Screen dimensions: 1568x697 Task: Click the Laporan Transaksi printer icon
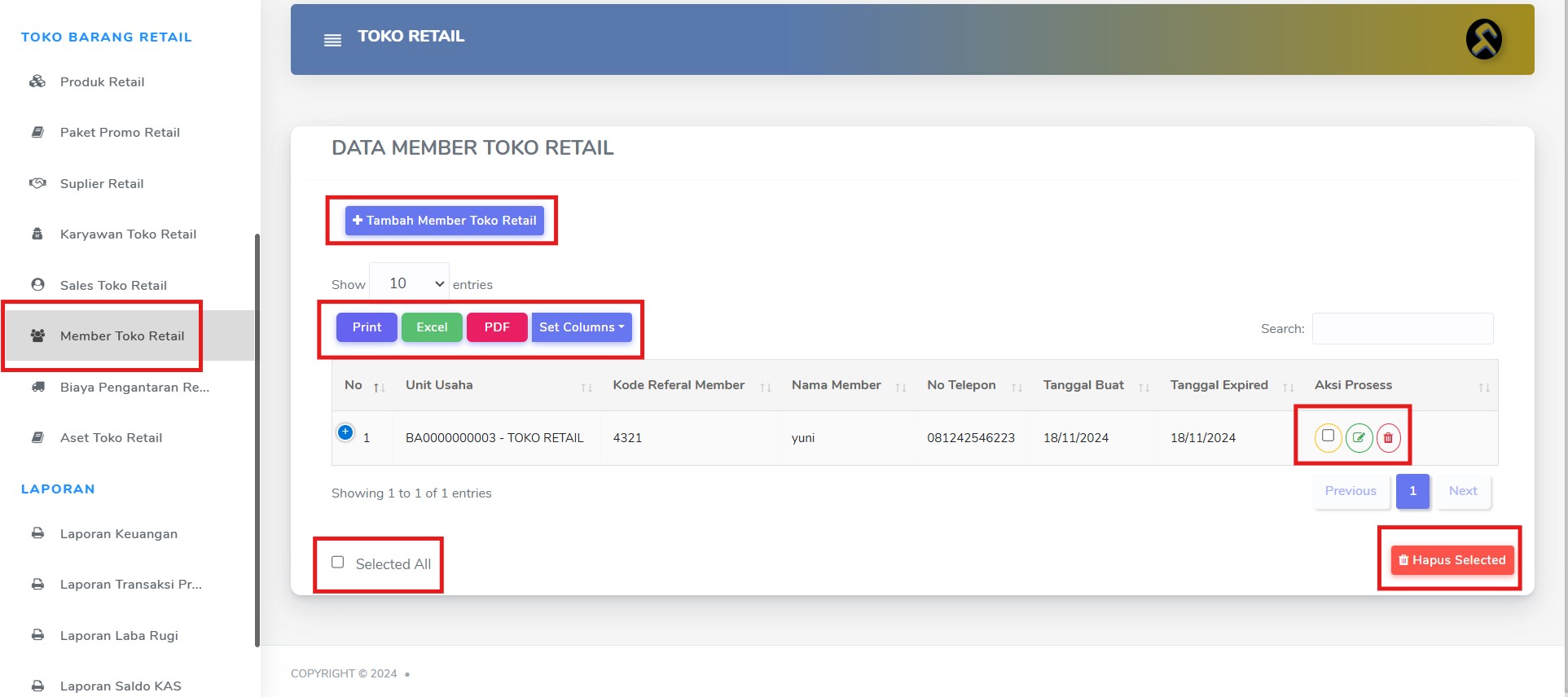tap(37, 584)
